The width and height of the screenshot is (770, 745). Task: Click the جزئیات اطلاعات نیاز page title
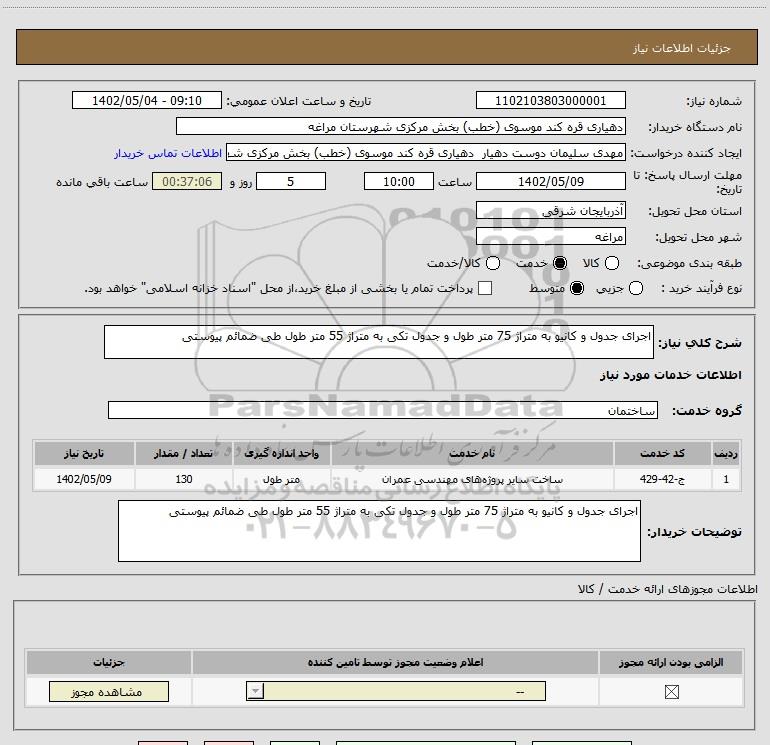[682, 48]
